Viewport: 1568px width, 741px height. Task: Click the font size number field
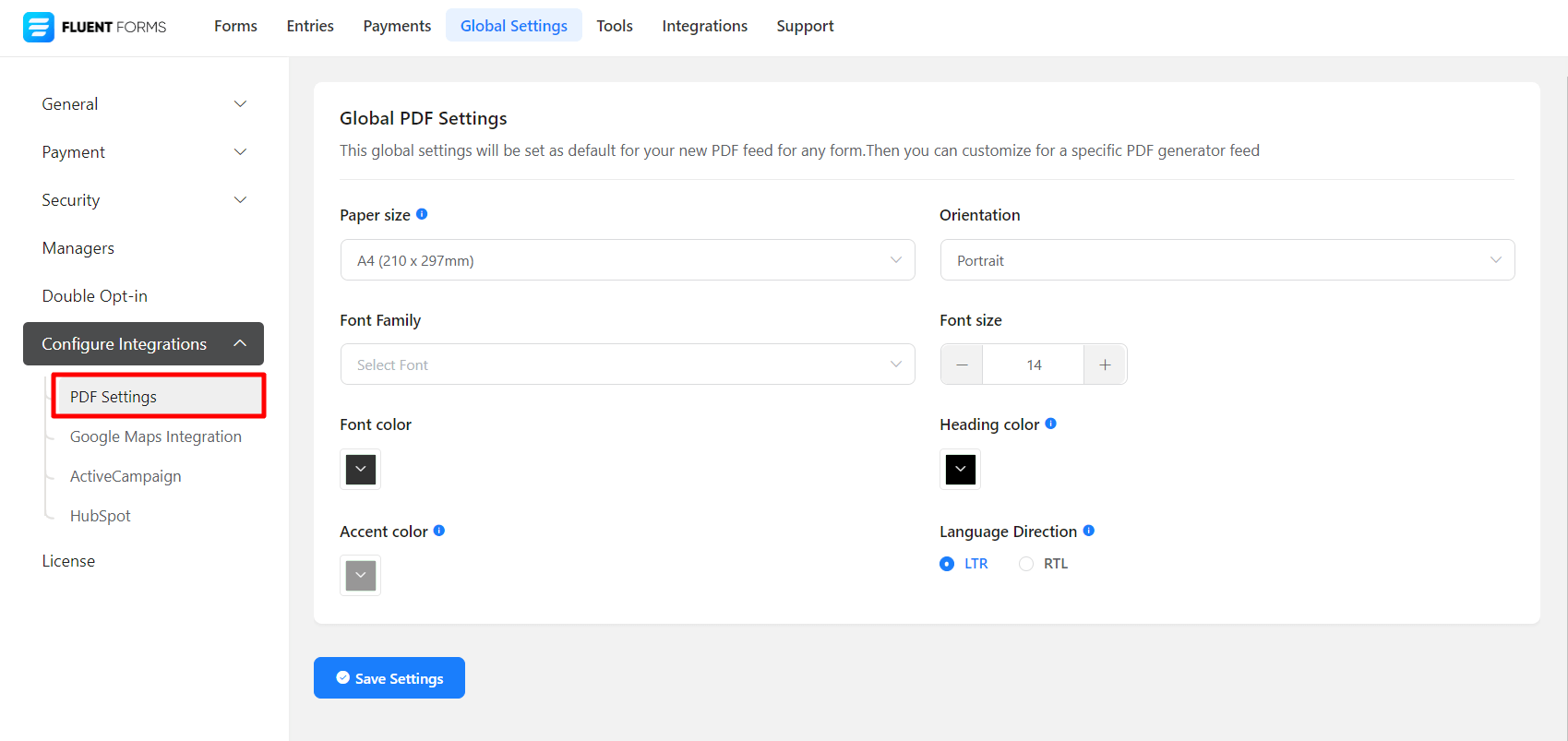(1034, 365)
